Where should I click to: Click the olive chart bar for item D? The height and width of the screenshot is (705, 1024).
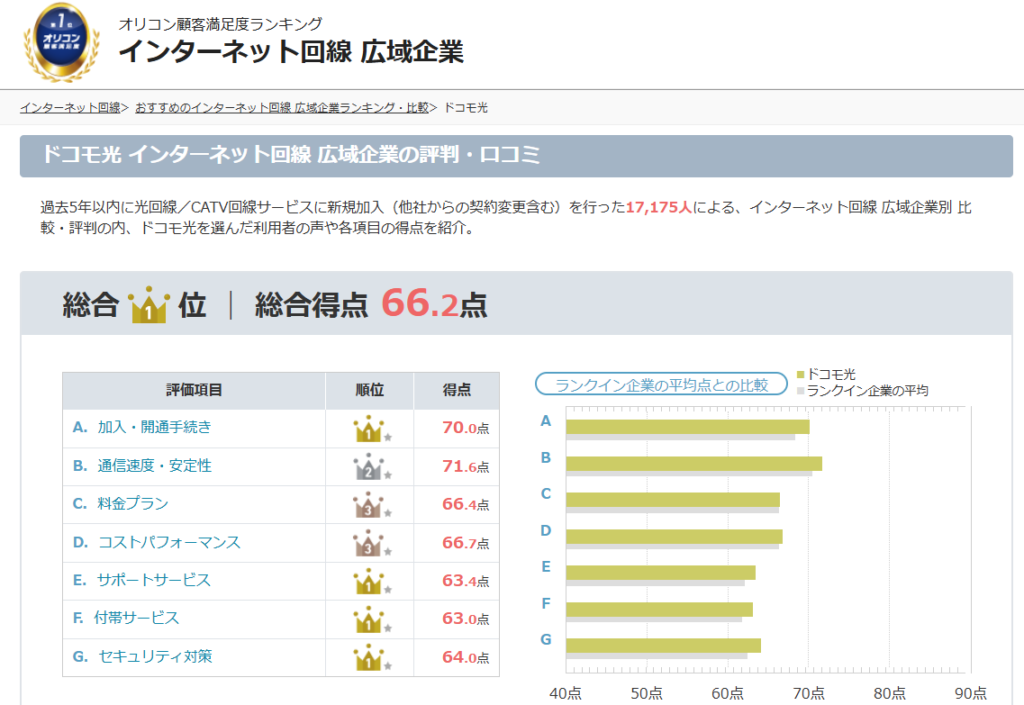click(674, 537)
